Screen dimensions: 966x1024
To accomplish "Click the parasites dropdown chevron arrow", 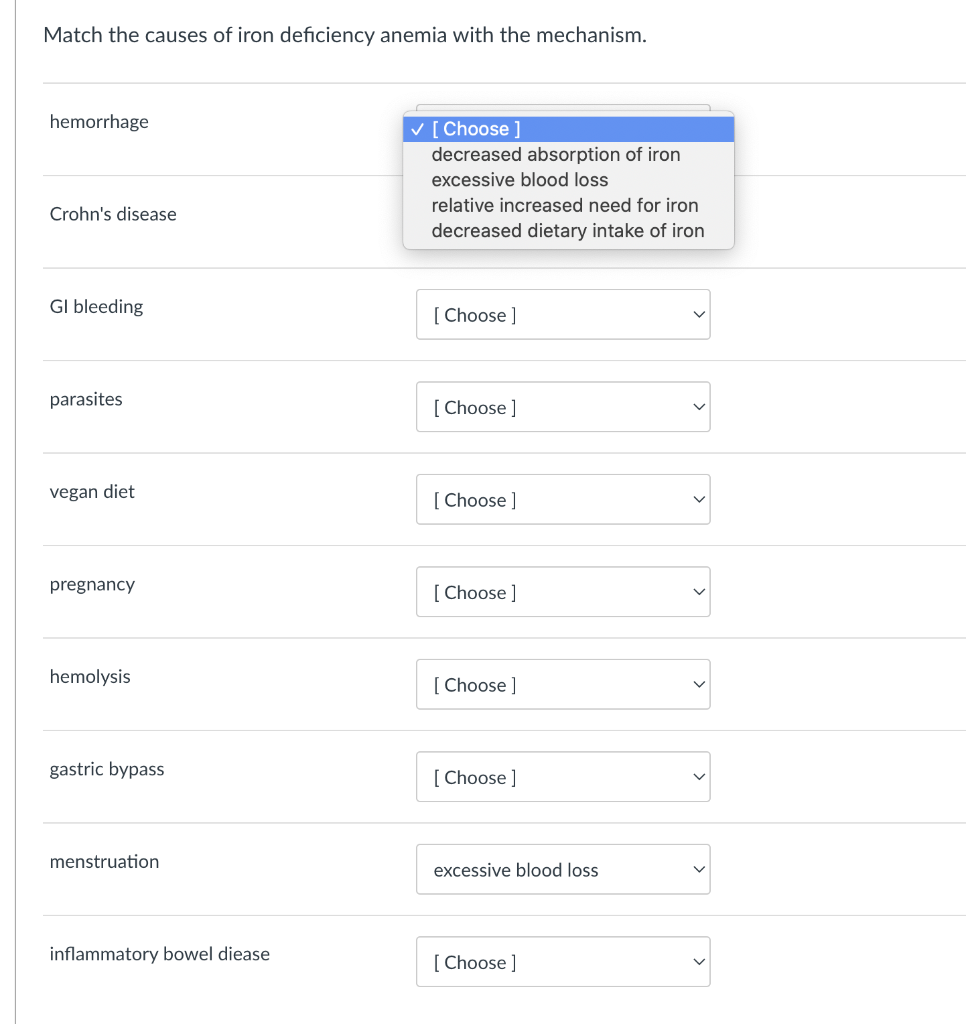I will click(697, 407).
